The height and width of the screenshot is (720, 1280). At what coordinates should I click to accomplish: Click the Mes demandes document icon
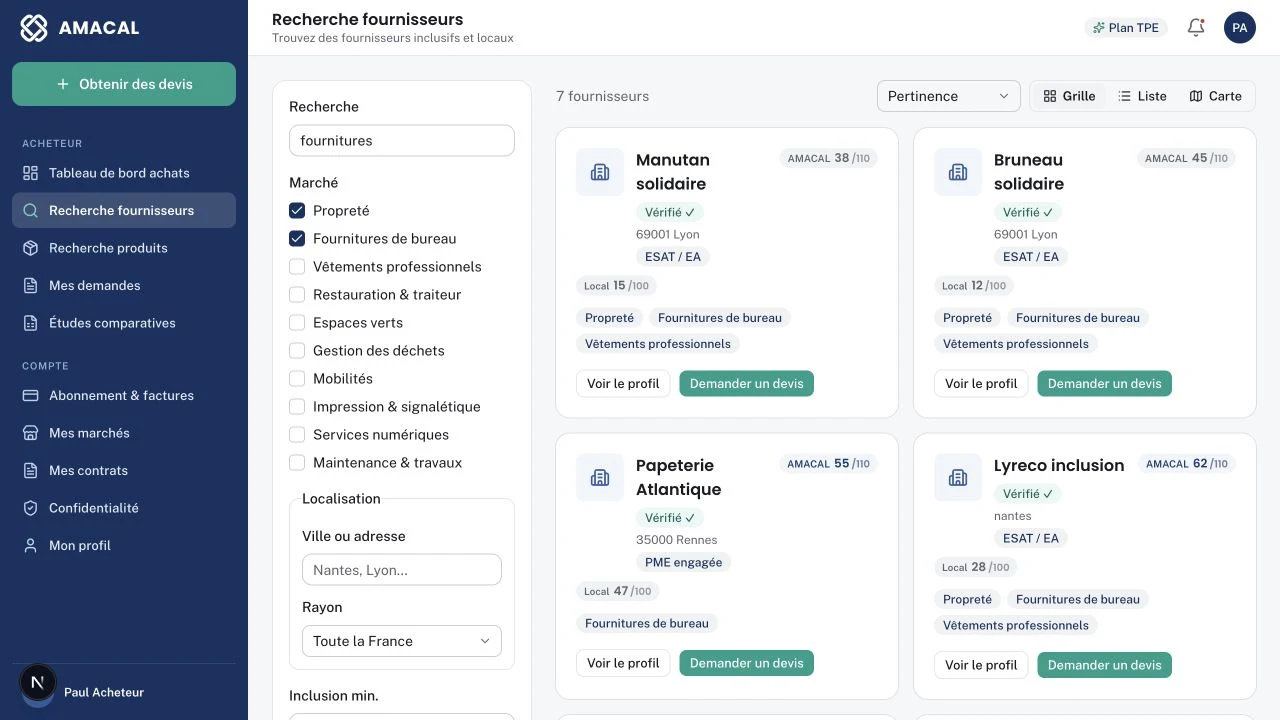(31, 286)
